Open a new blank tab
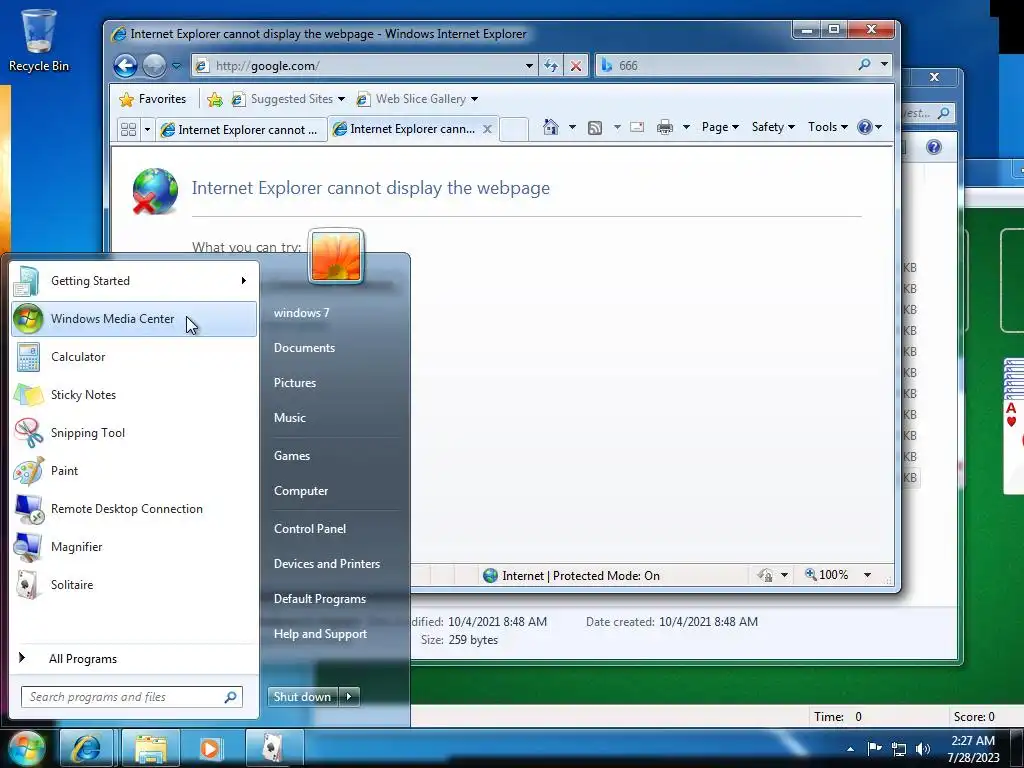This screenshot has width=1024, height=768. 514,129
